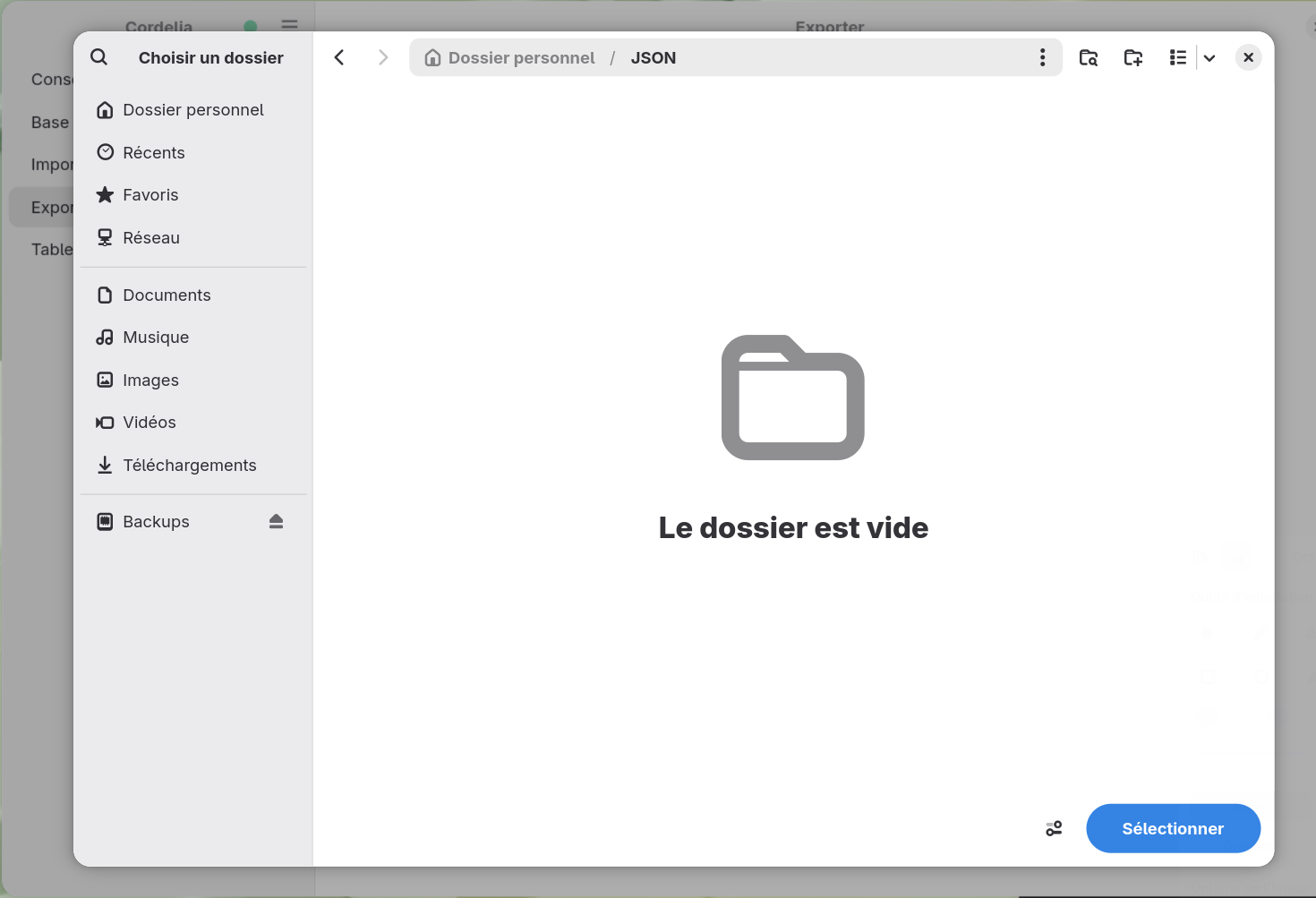This screenshot has width=1316, height=898.
Task: Go forward with the right arrow
Action: click(383, 57)
